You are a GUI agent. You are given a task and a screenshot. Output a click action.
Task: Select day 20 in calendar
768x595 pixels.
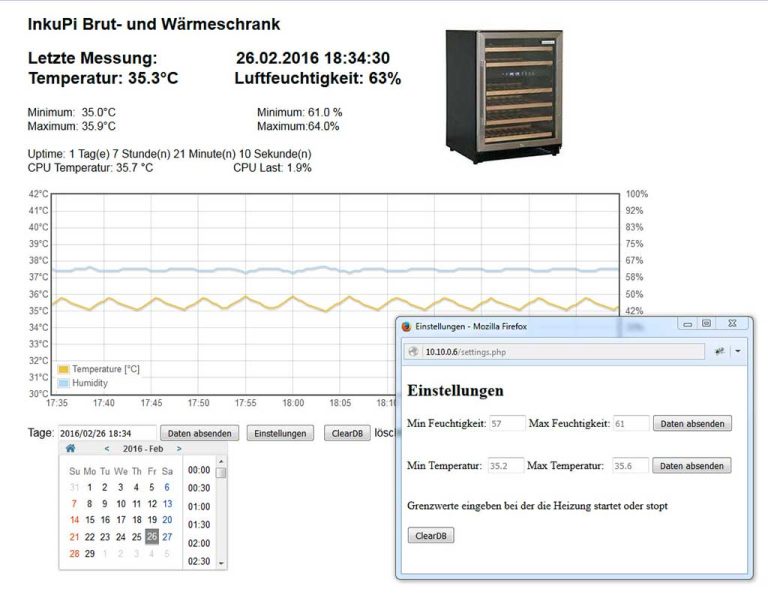168,520
